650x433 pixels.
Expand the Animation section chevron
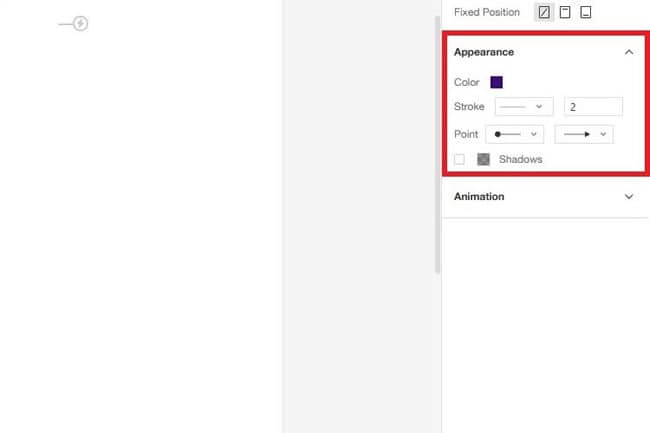628,196
